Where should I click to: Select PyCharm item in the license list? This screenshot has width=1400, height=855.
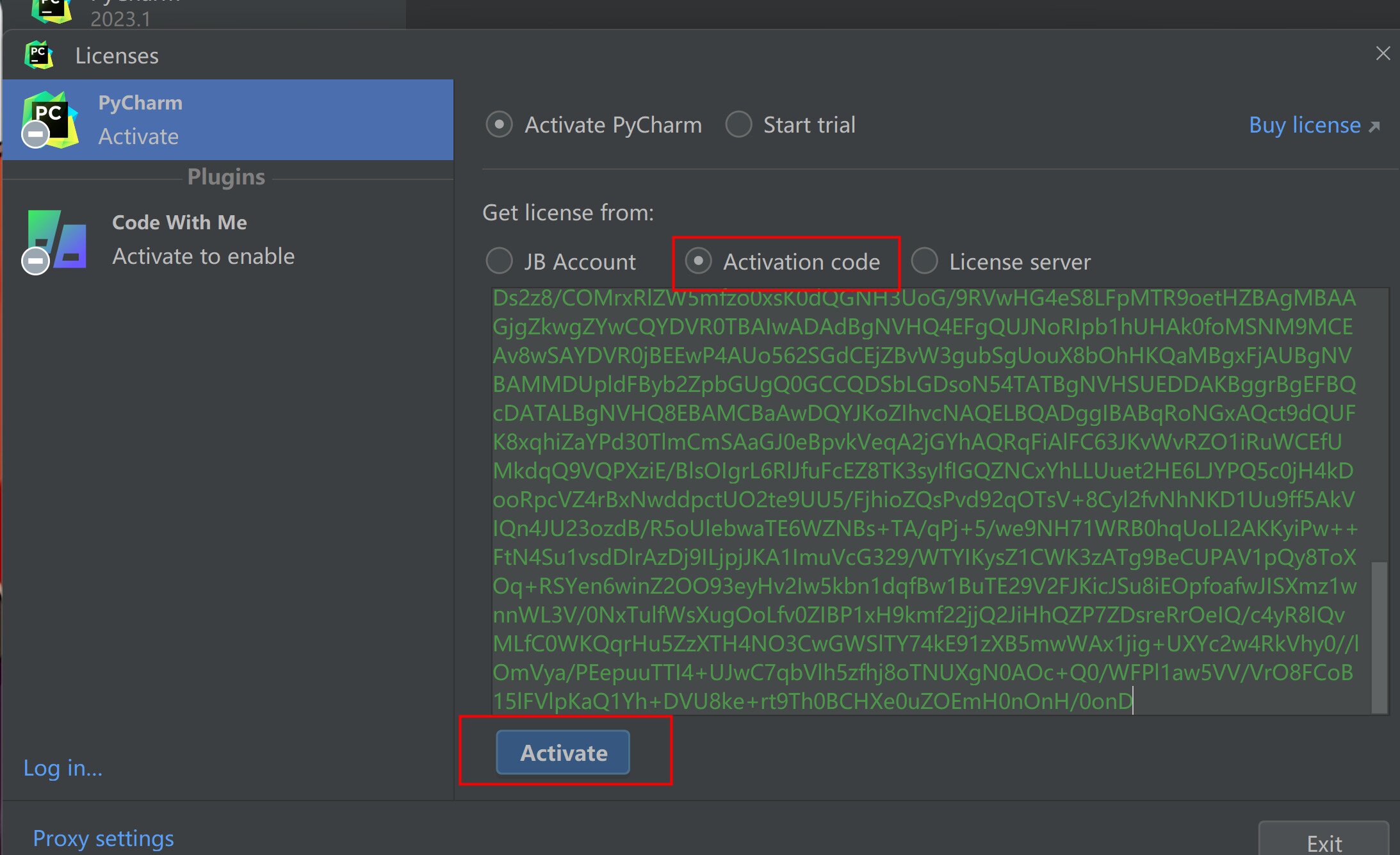[x=228, y=120]
